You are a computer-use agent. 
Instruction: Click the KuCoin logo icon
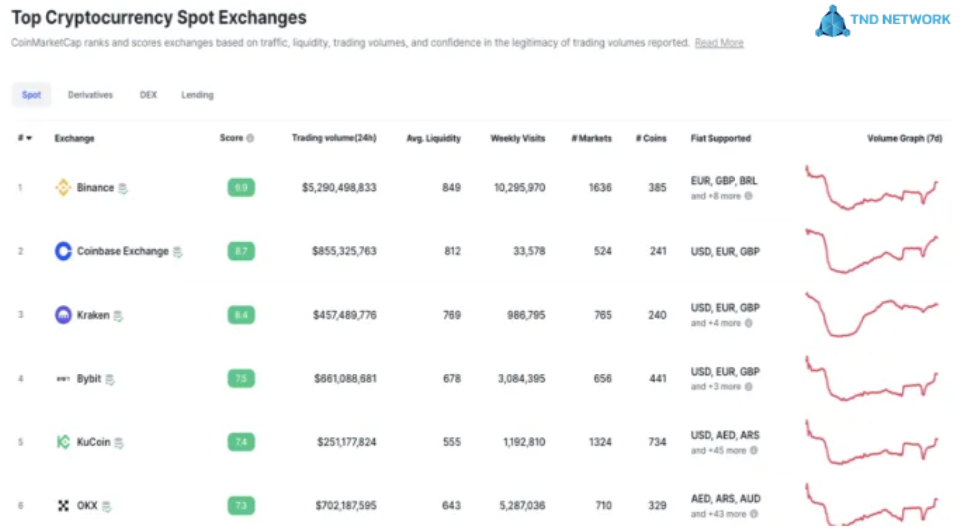tap(63, 443)
